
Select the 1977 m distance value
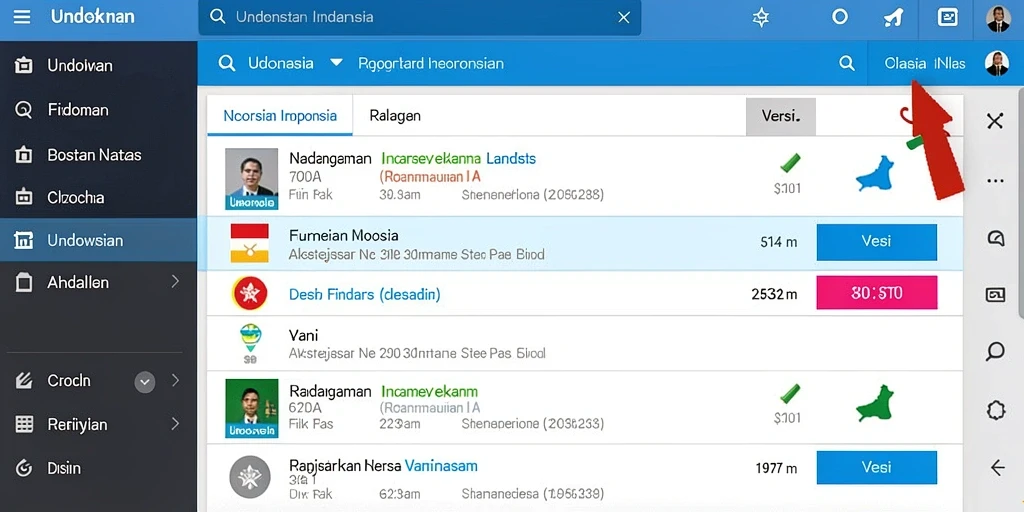(776, 468)
